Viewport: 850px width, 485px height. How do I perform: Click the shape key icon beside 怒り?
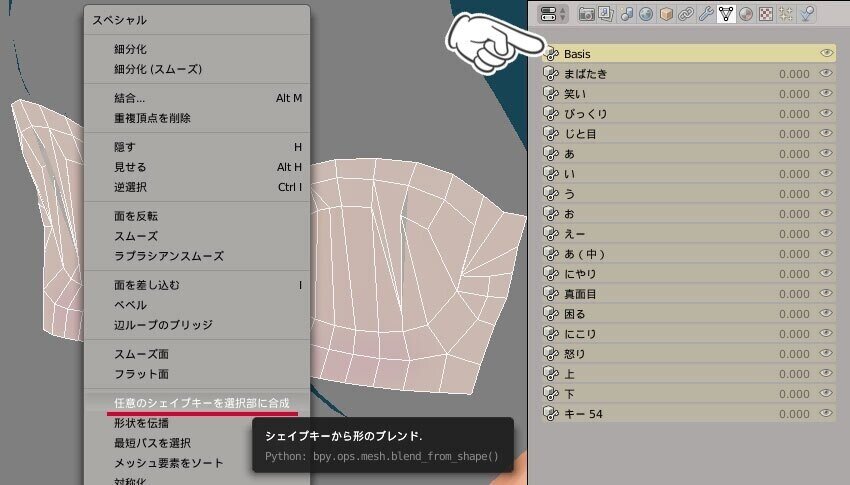pyautogui.click(x=551, y=354)
